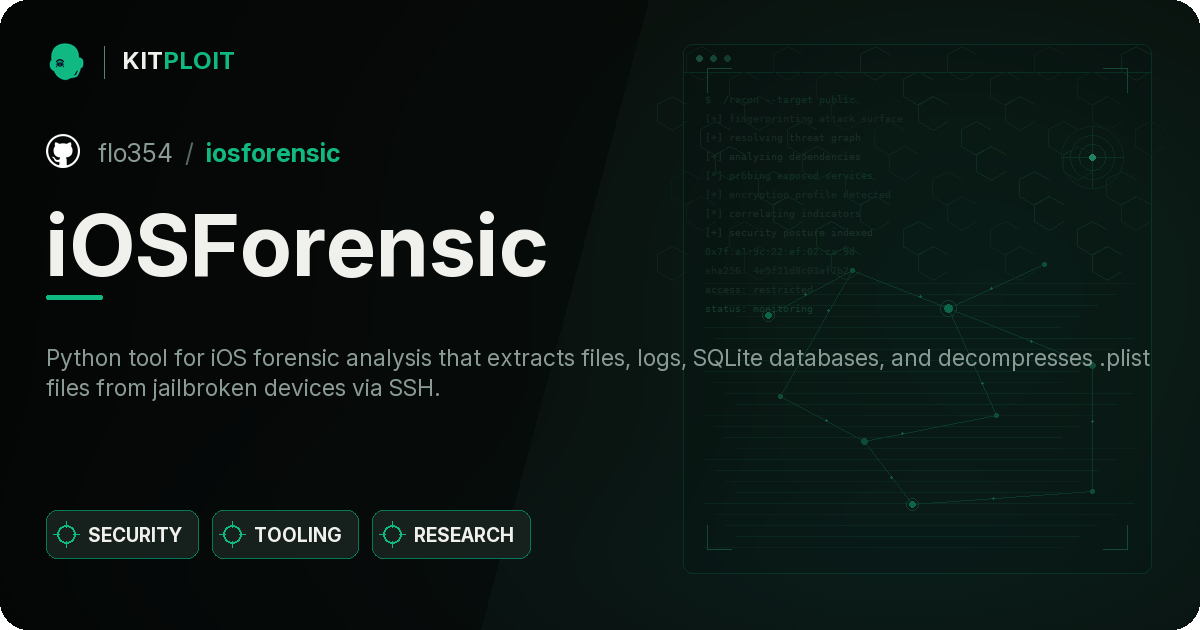Click terminal line 'status: monitoring'
This screenshot has height=630, width=1200.
[759, 309]
